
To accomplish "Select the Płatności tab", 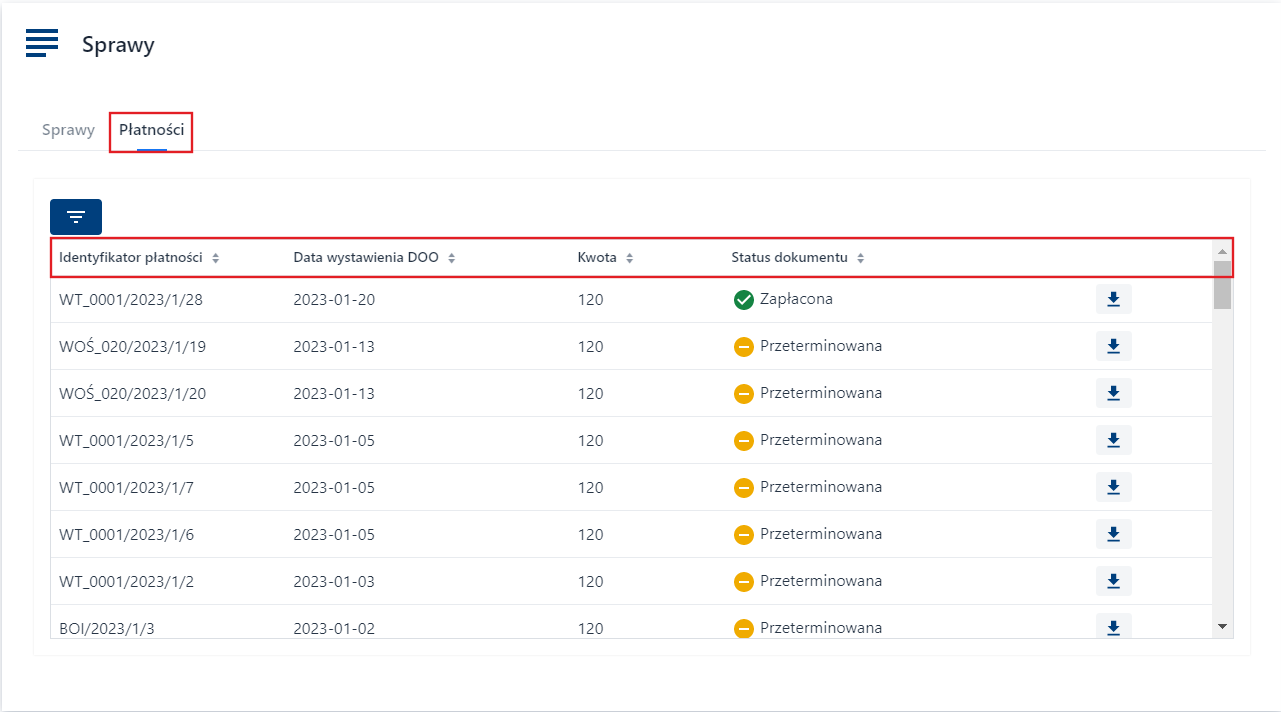I will pos(151,130).
